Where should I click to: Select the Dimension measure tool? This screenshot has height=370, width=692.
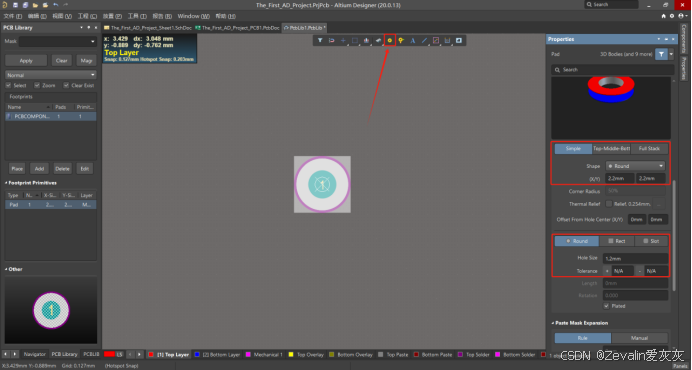448,40
